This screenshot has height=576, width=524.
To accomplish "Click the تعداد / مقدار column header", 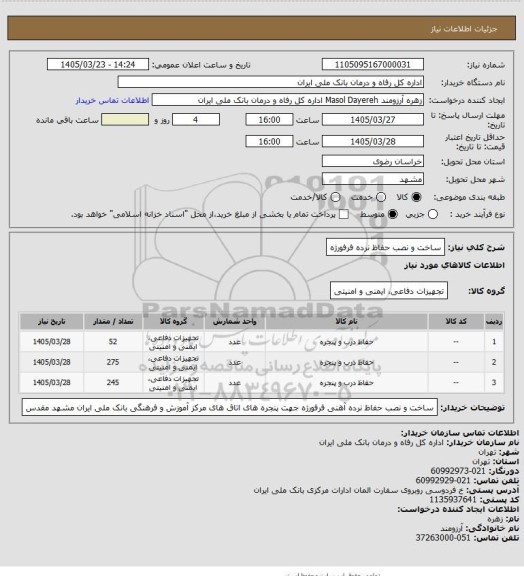I will pyautogui.click(x=113, y=321).
